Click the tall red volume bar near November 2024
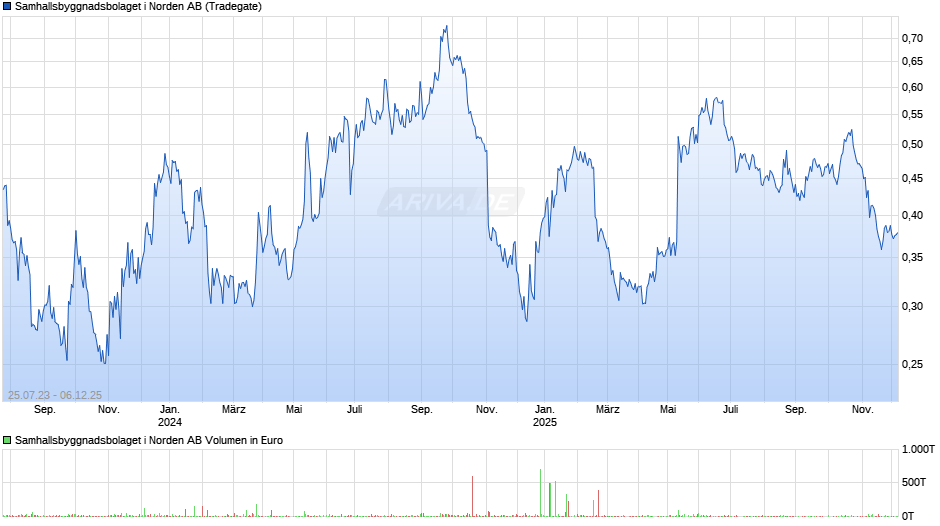Viewport: 940px width, 526px height. pos(472,496)
